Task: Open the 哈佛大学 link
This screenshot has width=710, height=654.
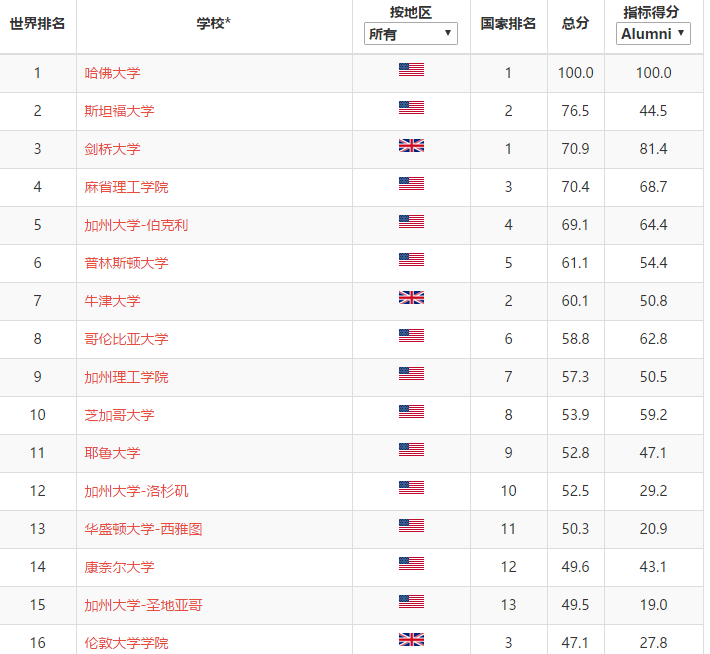Action: tap(112, 73)
